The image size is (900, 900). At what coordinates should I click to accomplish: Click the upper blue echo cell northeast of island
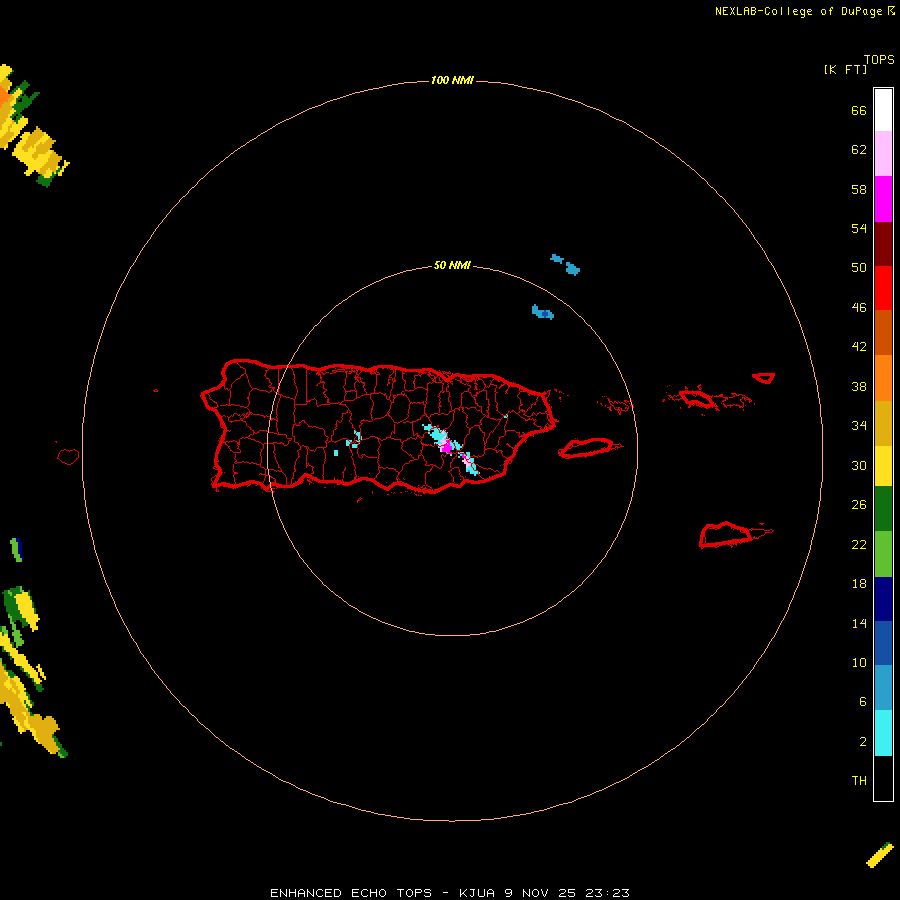click(x=566, y=265)
